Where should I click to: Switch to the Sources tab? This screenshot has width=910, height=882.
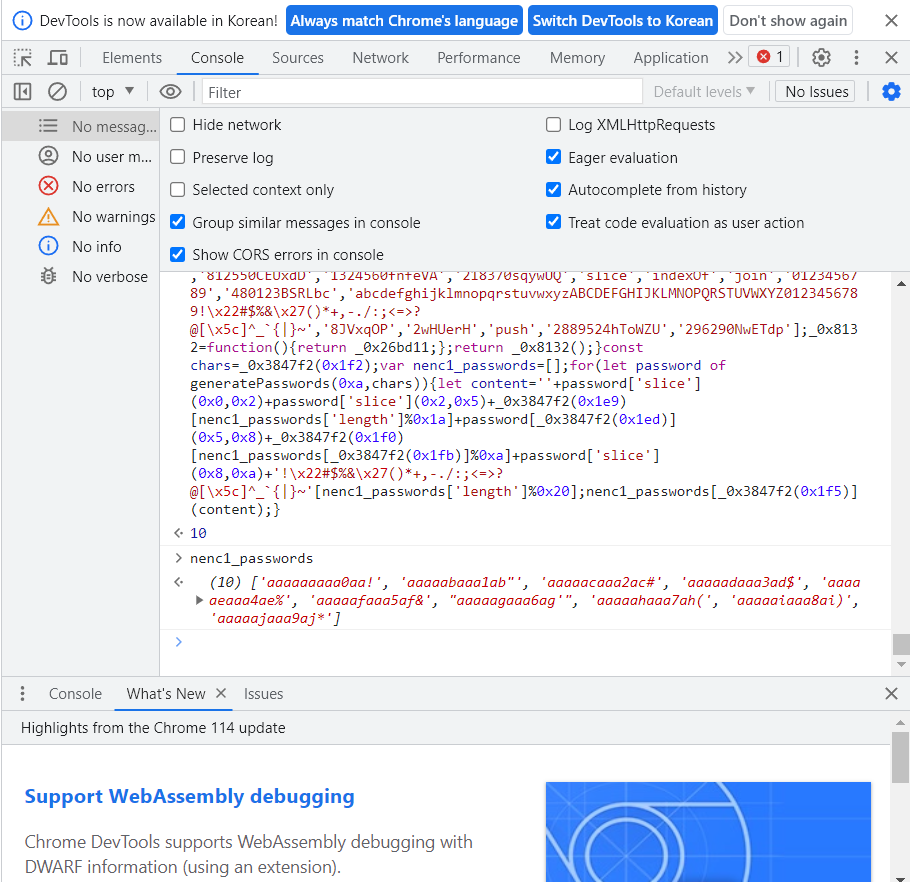point(298,57)
